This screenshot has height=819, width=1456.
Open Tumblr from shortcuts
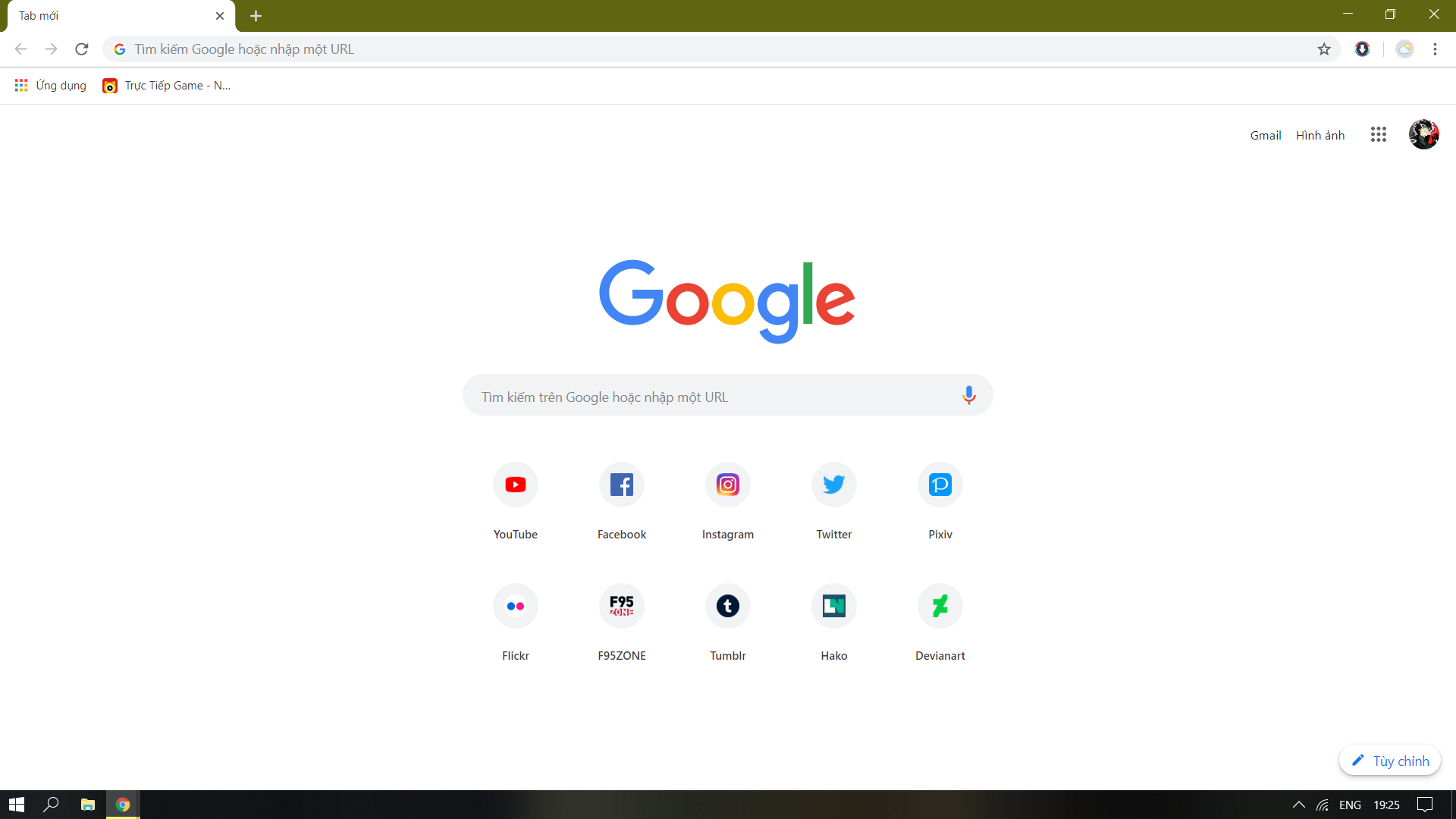coord(728,605)
